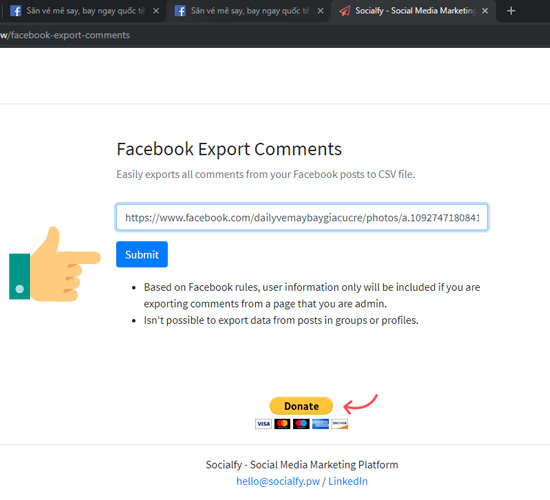
Task: Click the second tab's Facebook favicon
Action: point(180,11)
